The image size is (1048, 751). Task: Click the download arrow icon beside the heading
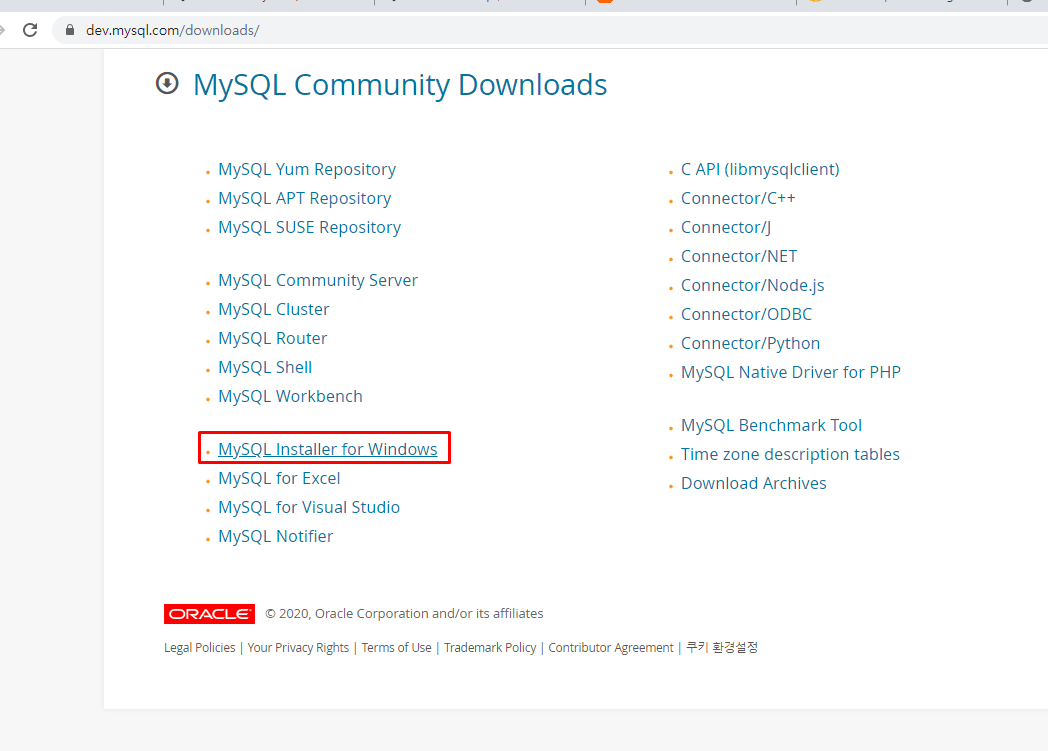167,84
